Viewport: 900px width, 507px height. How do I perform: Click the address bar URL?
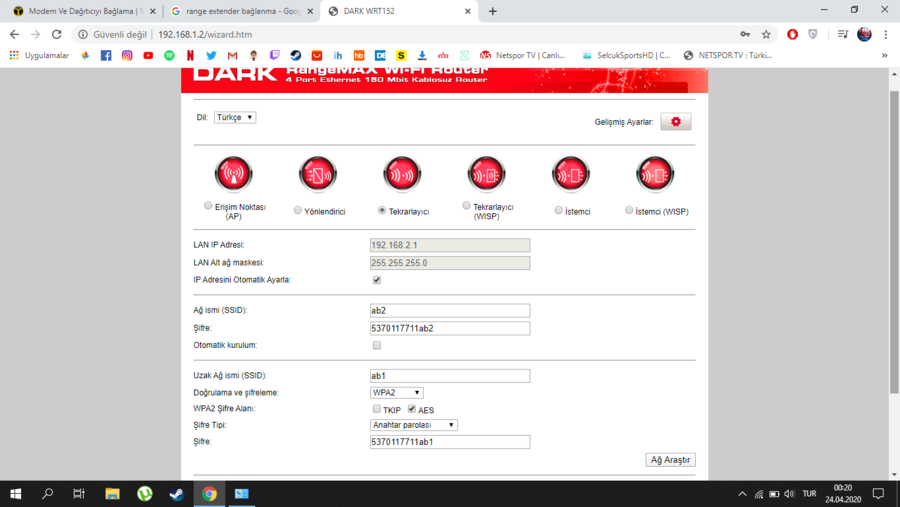point(205,34)
